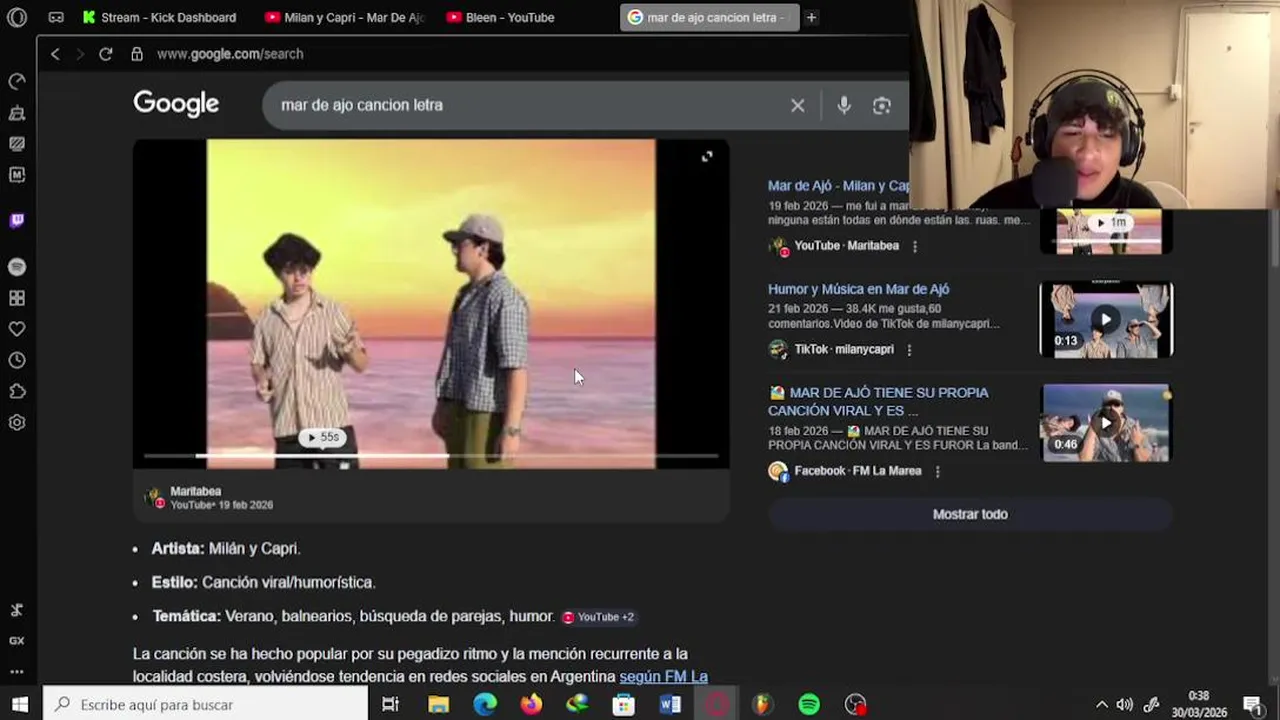Open Twitch panel in sidebar

[17, 220]
